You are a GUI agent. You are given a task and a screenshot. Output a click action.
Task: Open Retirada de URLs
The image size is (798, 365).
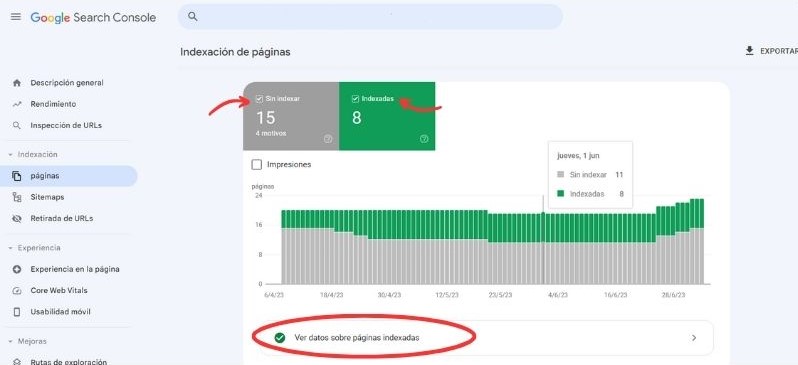point(62,218)
